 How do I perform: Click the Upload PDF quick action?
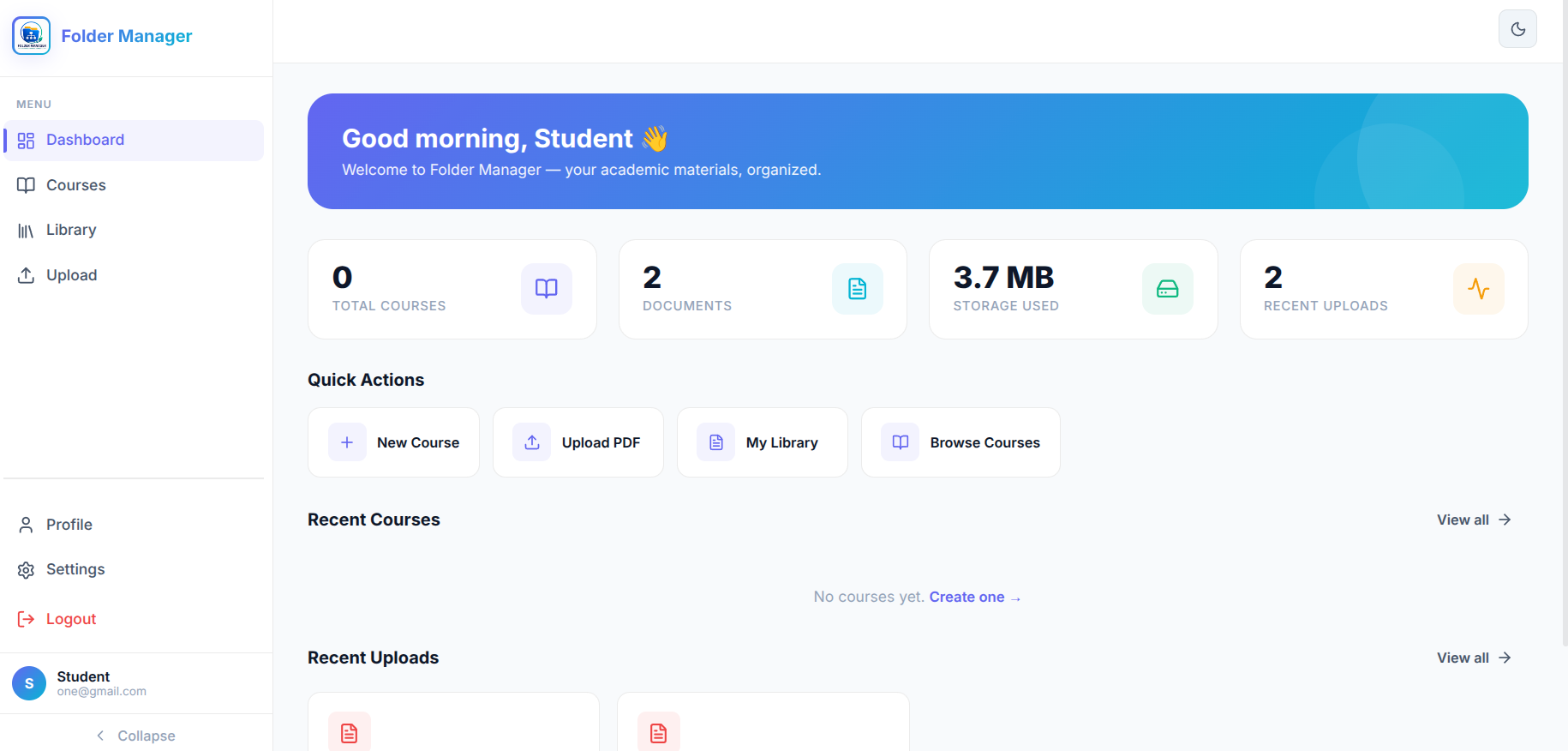(x=578, y=442)
